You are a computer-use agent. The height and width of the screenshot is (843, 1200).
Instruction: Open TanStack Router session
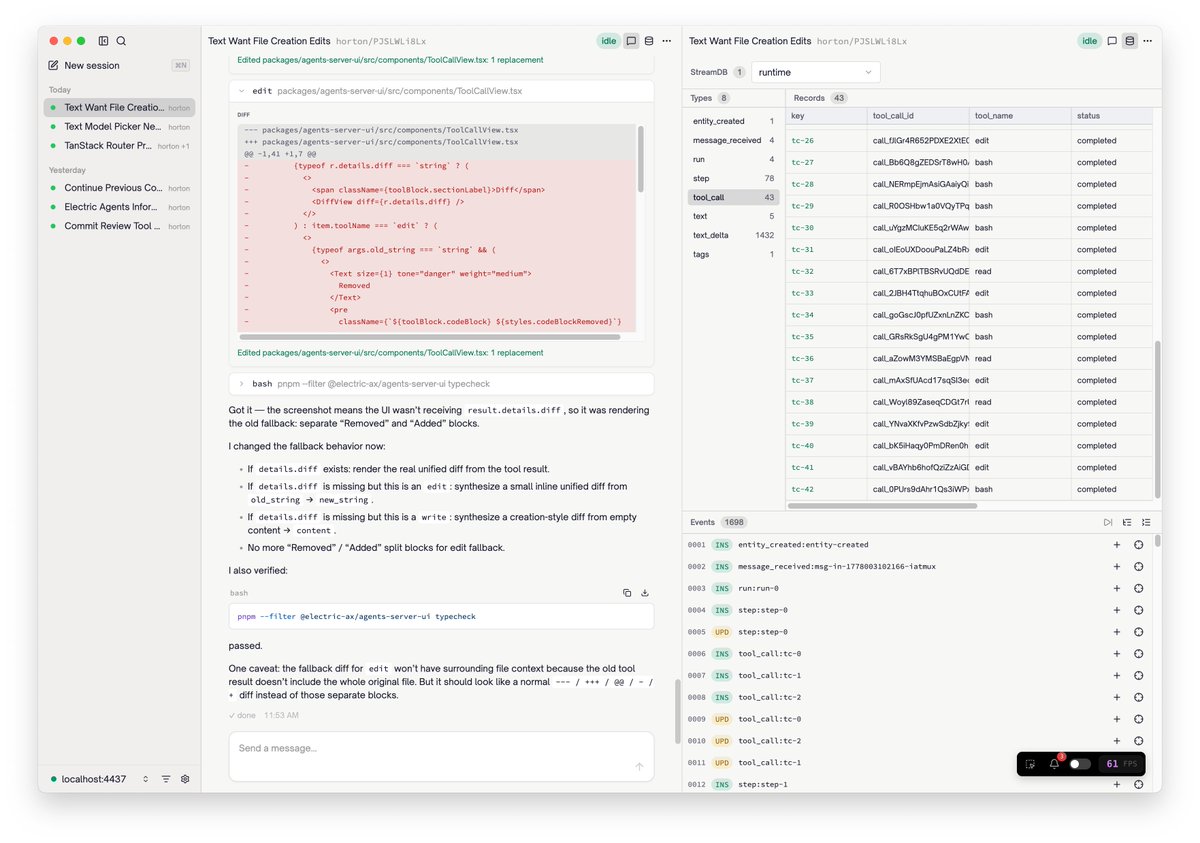click(119, 146)
